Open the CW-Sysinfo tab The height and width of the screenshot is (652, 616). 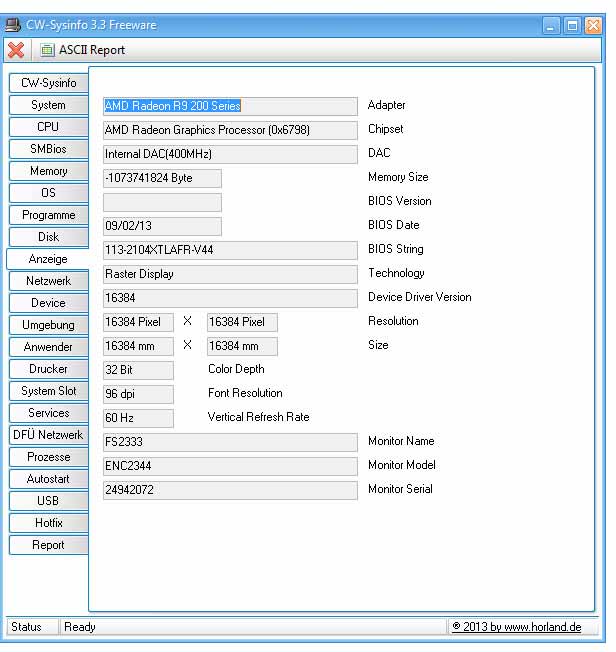49,83
